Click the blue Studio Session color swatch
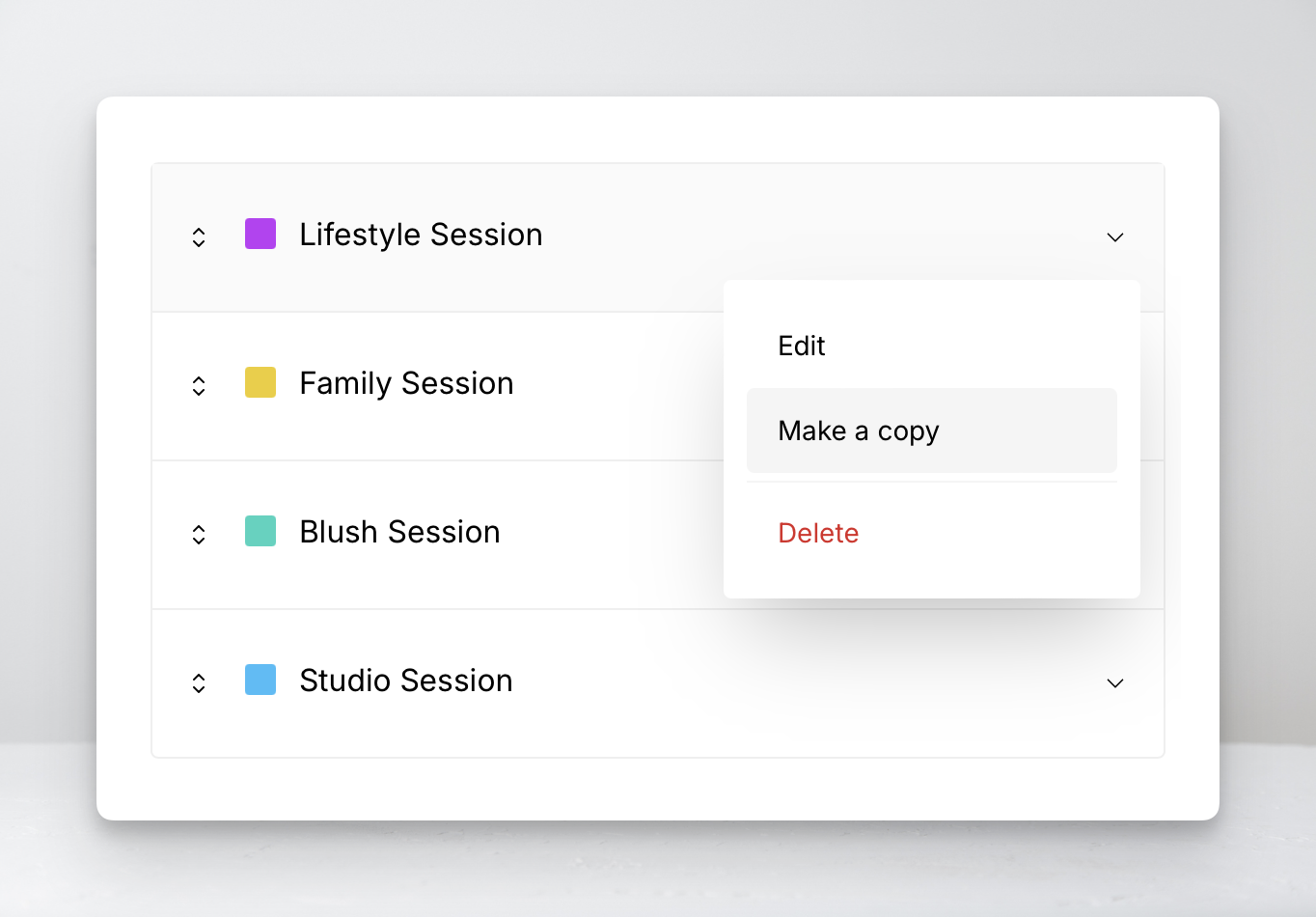 [260, 680]
